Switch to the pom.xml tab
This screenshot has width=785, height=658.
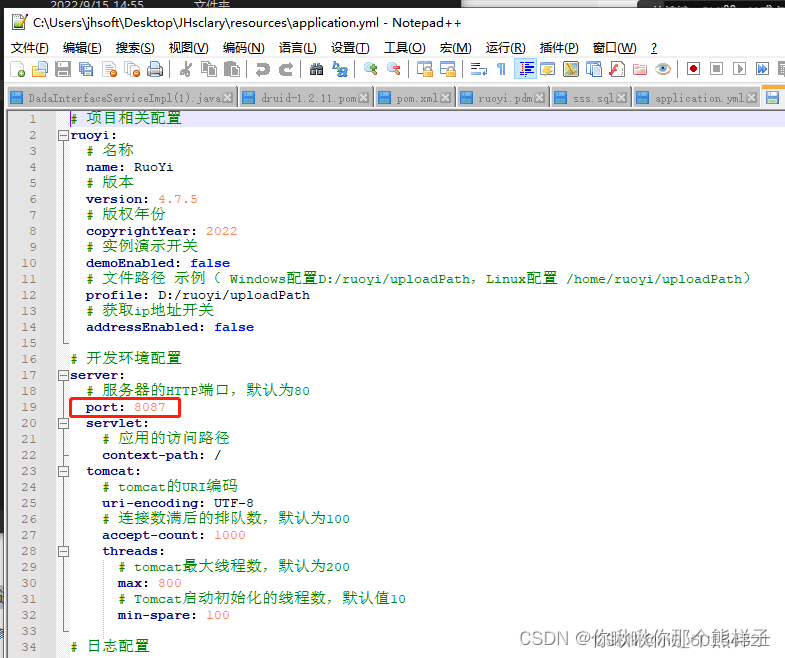pyautogui.click(x=414, y=98)
